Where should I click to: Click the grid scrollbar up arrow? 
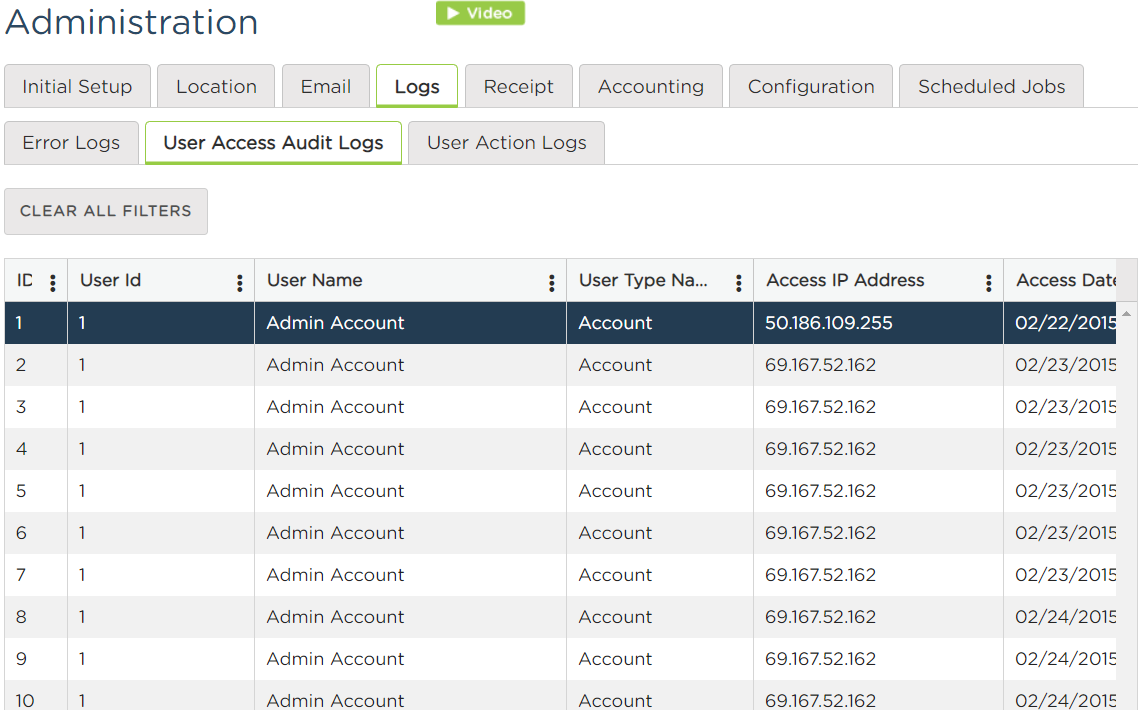tap(1126, 314)
